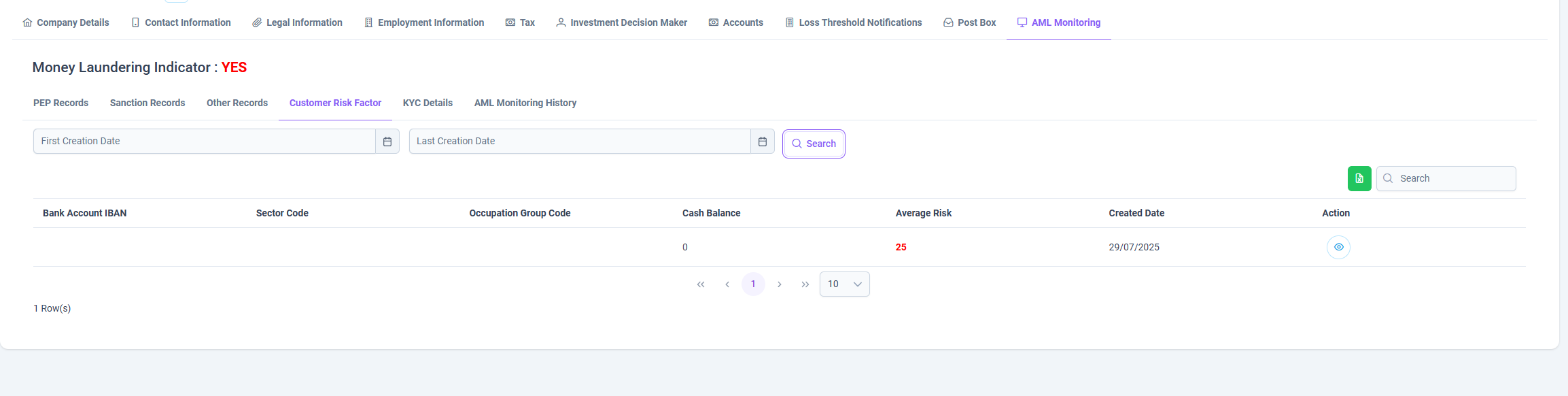Open the Loss Threshold Notifications tab
Screen dimensions: 1568x396
tap(854, 22)
